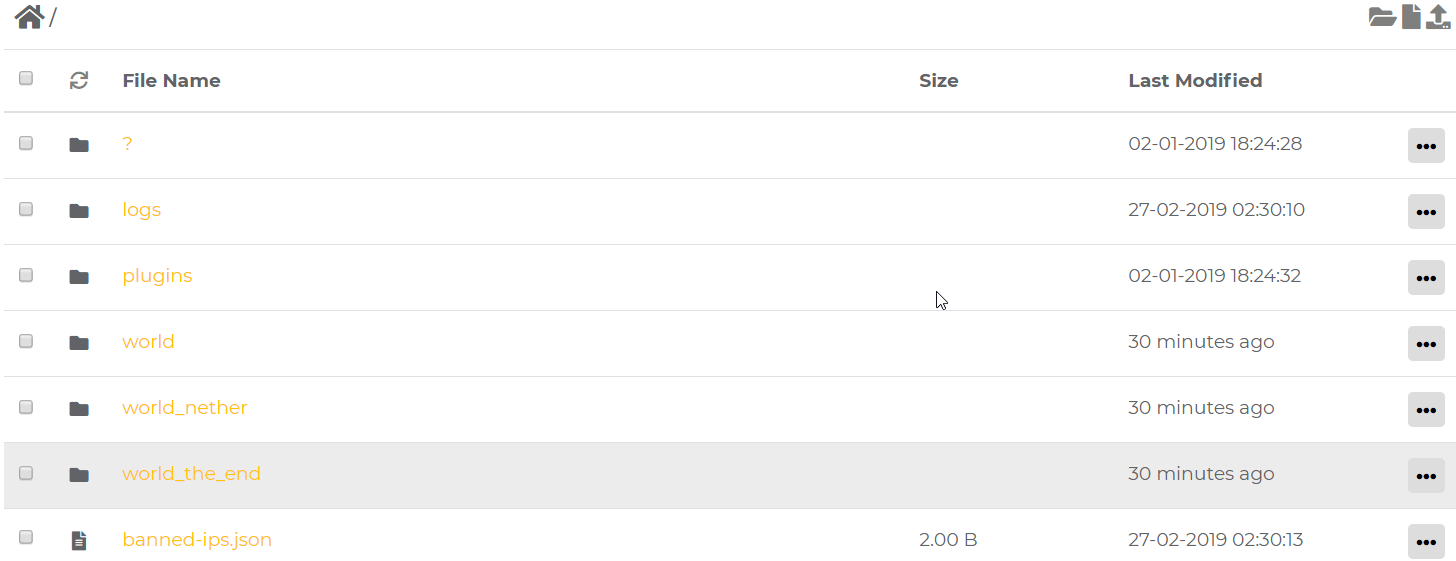Click the blank file icon at top right
The image size is (1456, 561).
1411,17
